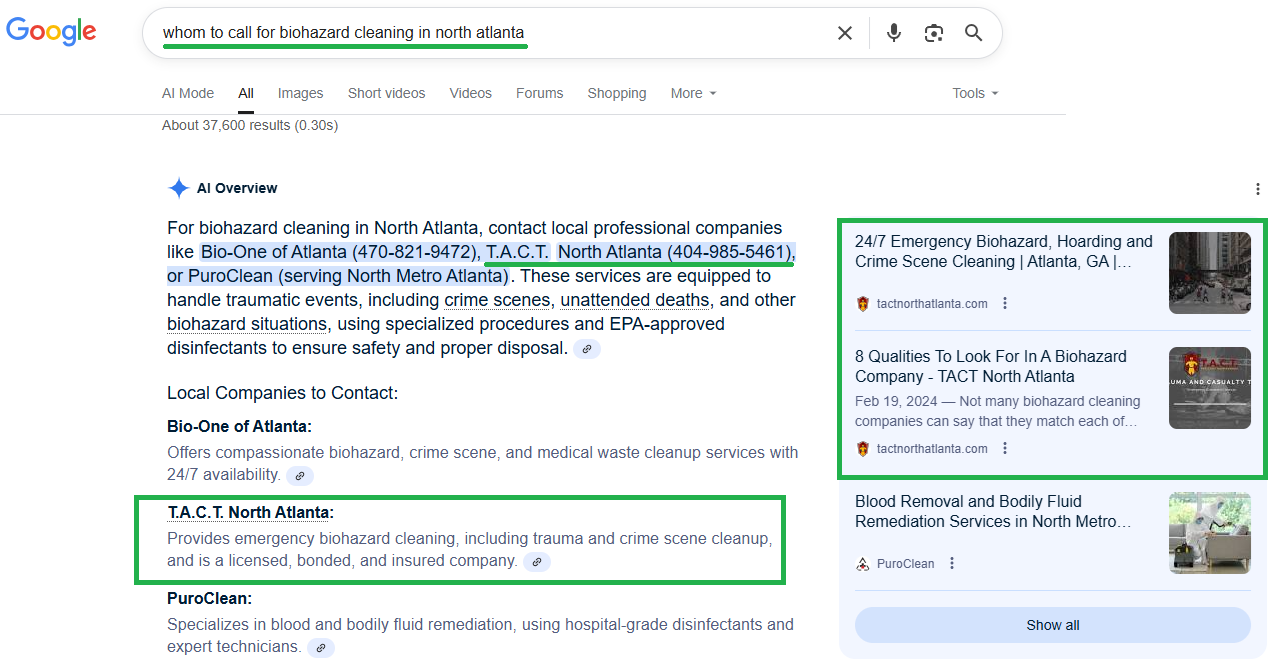The image size is (1273, 662).
Task: Click Local Companies to Contact heading
Action: tap(282, 393)
